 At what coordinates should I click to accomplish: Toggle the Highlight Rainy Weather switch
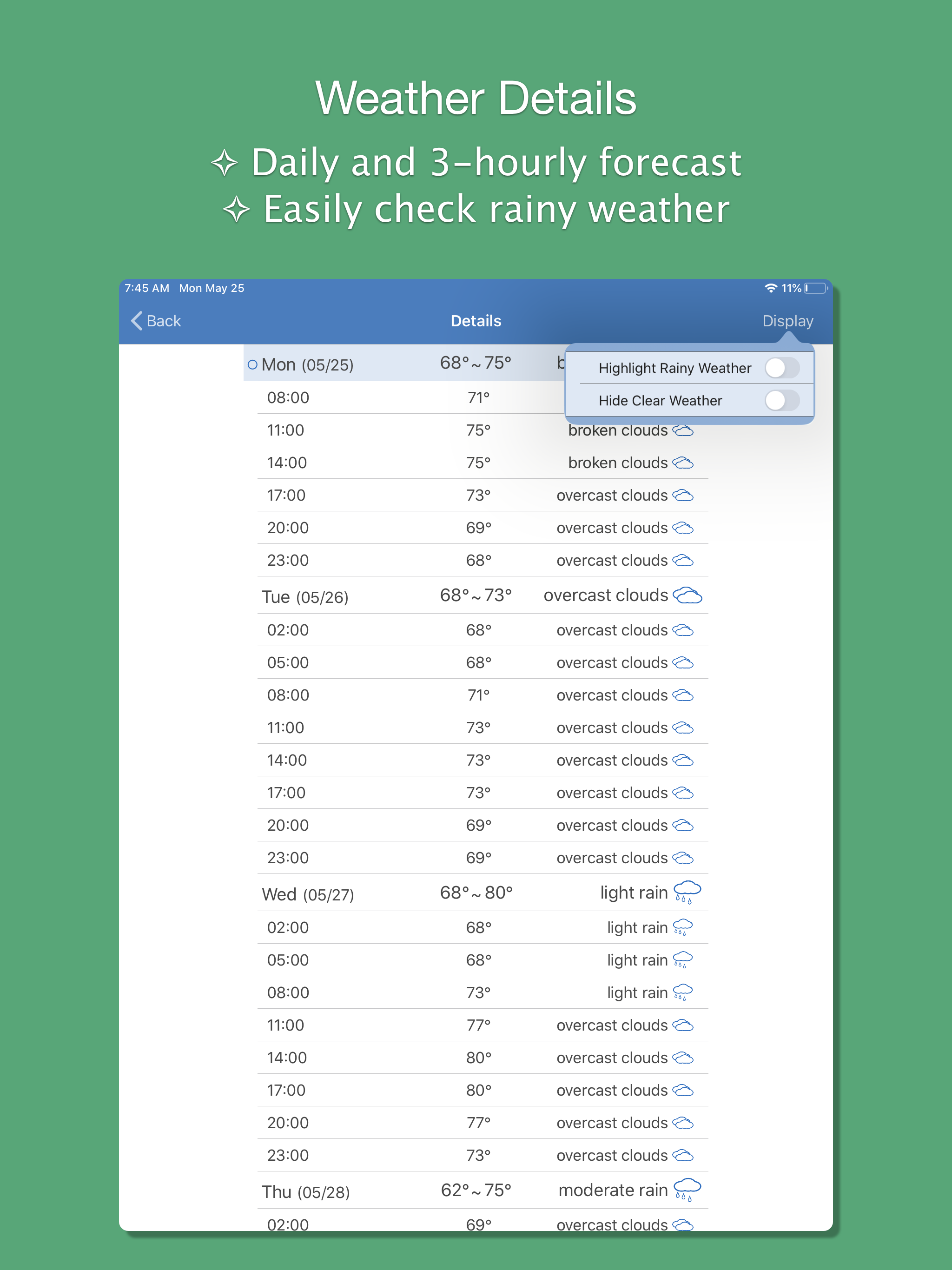(782, 368)
